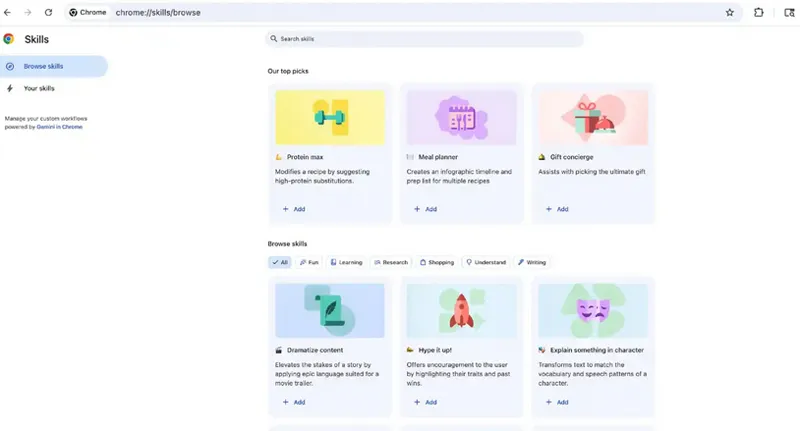The height and width of the screenshot is (431, 800).
Task: Click the compass icon for Browse skills
Action: pyautogui.click(x=10, y=66)
